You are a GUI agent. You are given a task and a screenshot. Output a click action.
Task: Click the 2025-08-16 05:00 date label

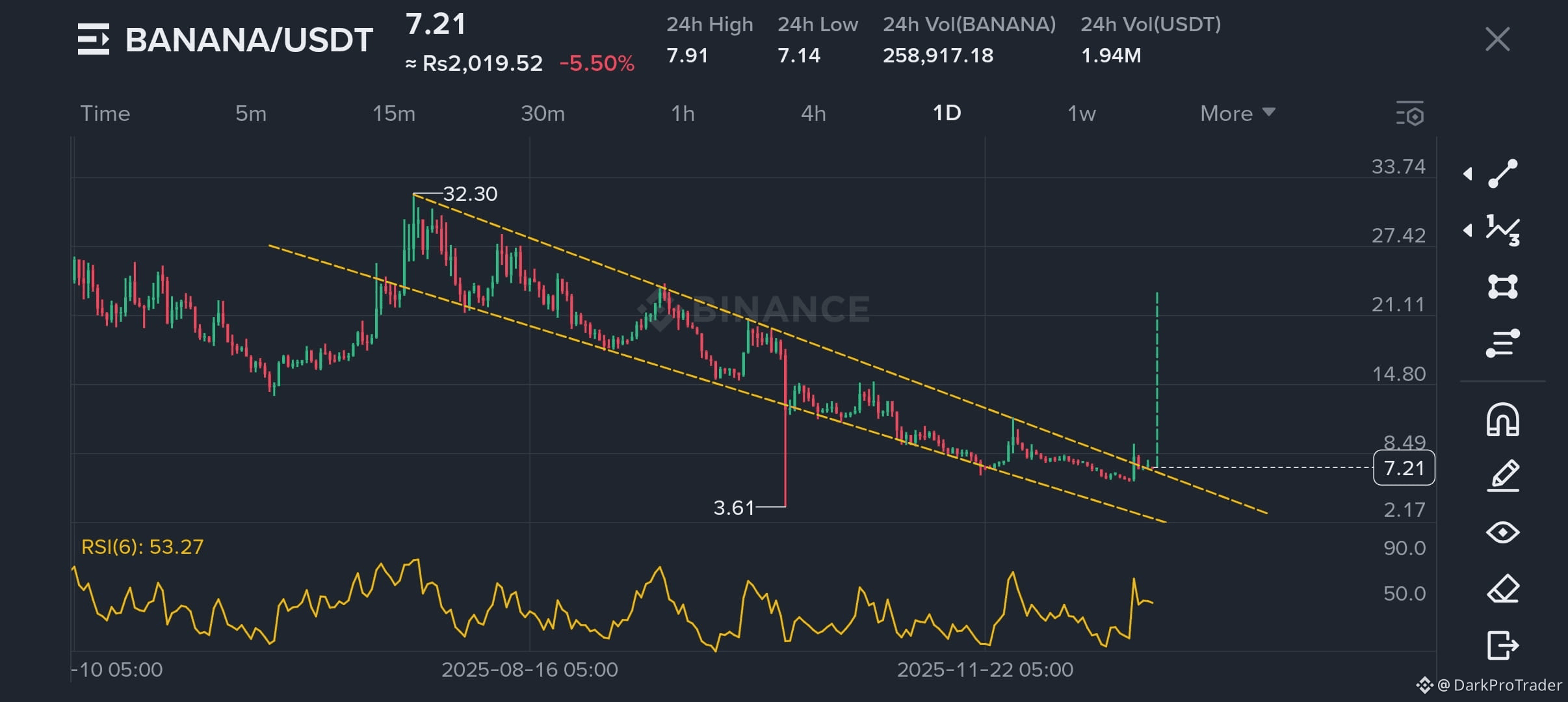click(x=530, y=669)
